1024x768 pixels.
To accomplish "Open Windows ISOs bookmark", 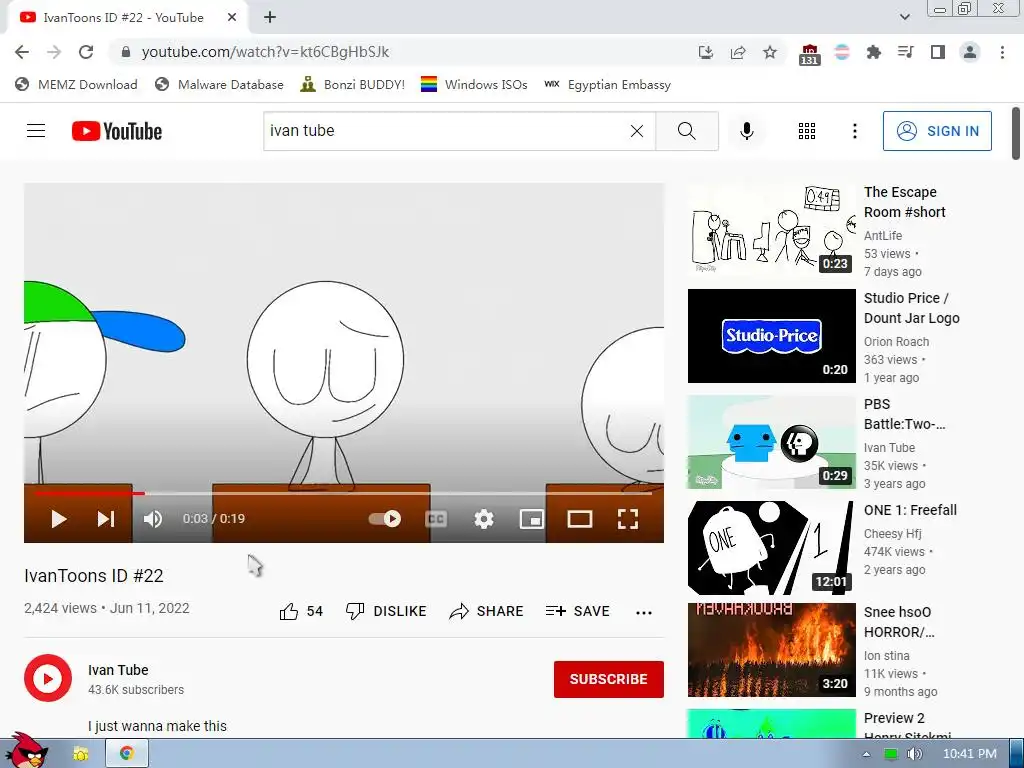I will tap(474, 84).
